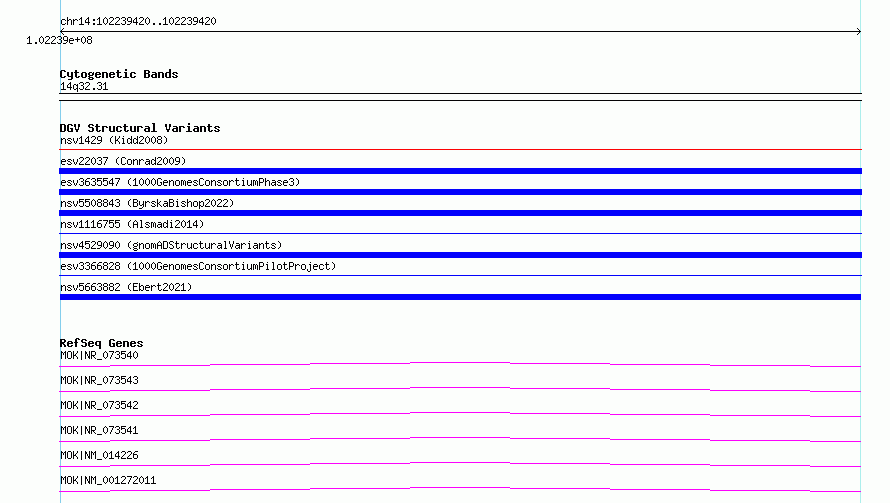Open nsv5663882 (Ebert2021) label
The height and width of the screenshot is (503, 890).
point(126,287)
